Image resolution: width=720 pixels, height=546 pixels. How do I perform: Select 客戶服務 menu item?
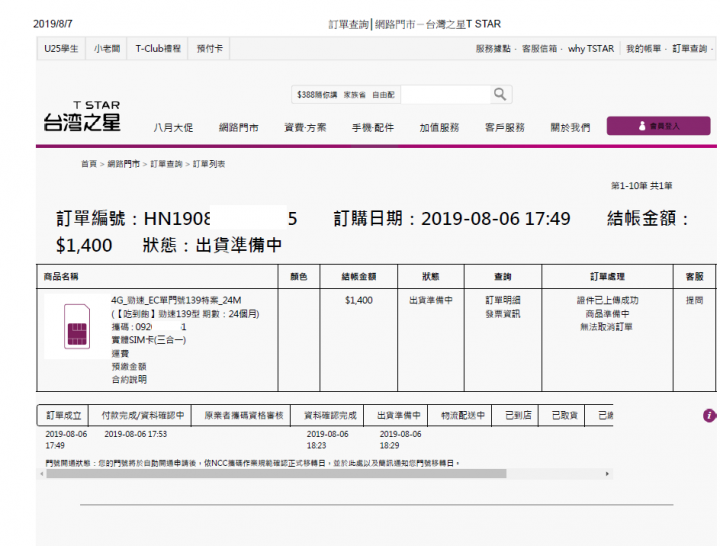[x=505, y=128]
